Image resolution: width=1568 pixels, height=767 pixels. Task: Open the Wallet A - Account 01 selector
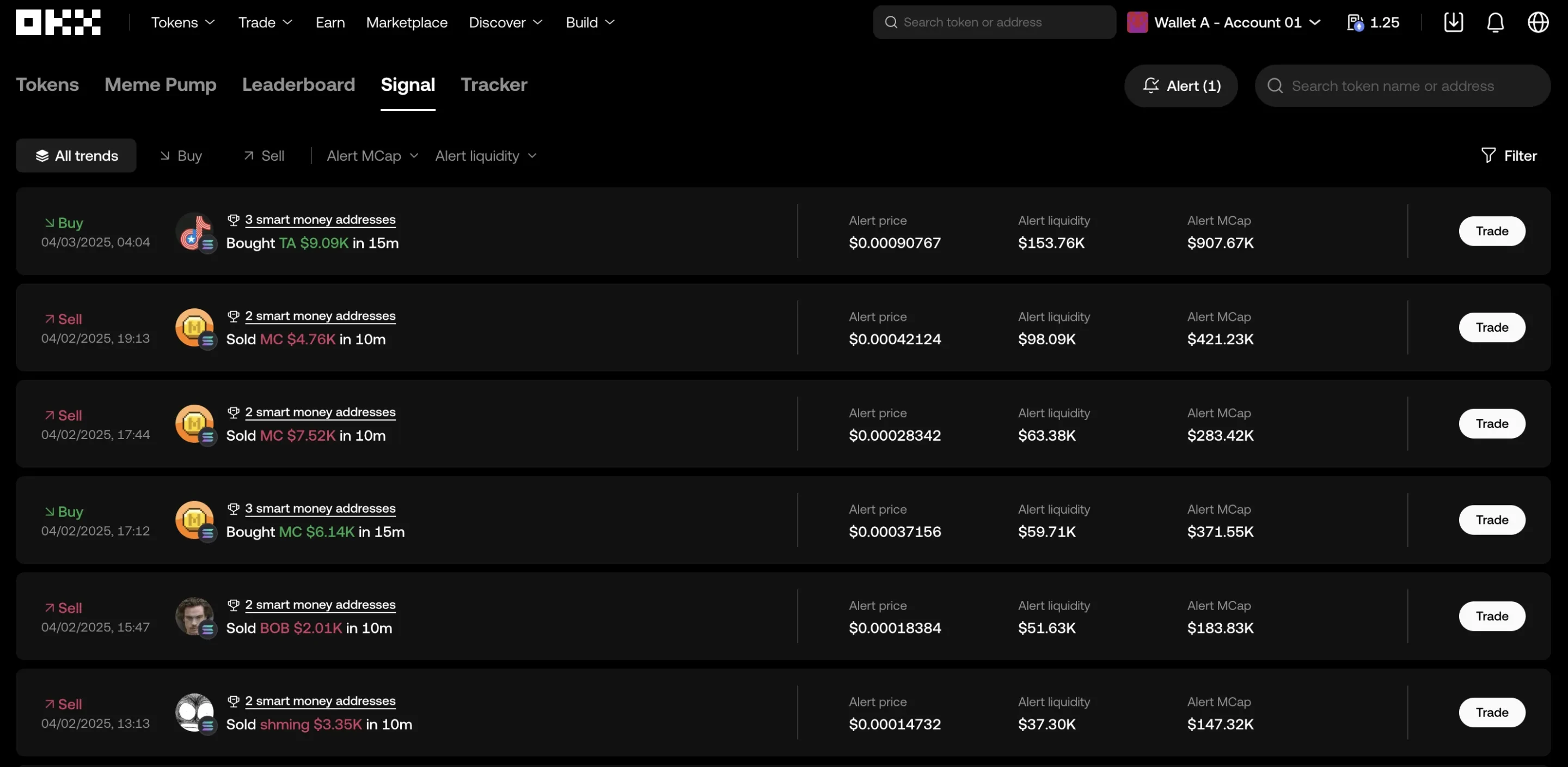(1223, 22)
